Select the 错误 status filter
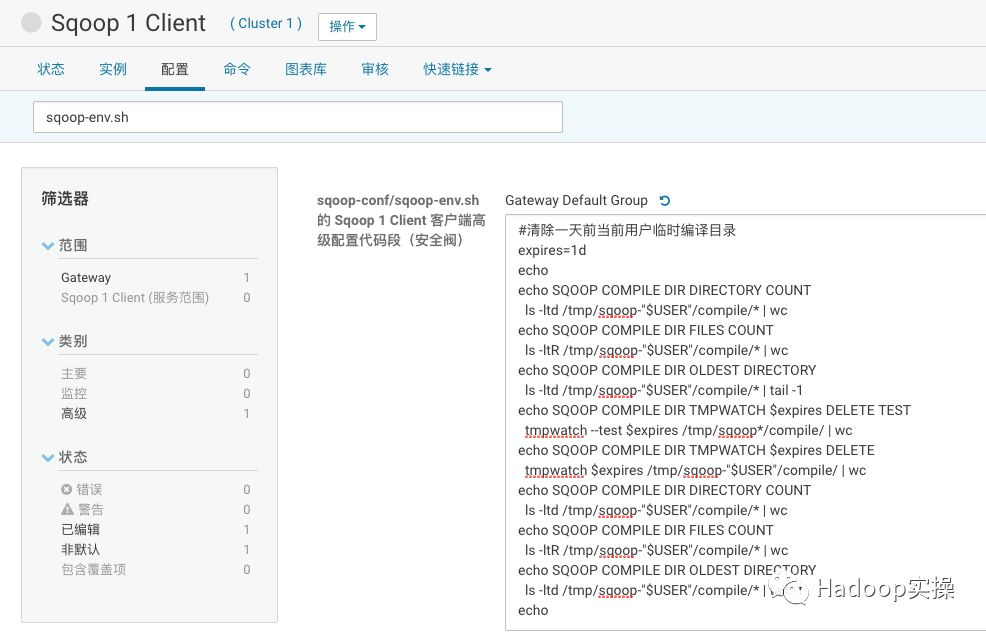Image resolution: width=986 pixels, height=633 pixels. click(82, 489)
